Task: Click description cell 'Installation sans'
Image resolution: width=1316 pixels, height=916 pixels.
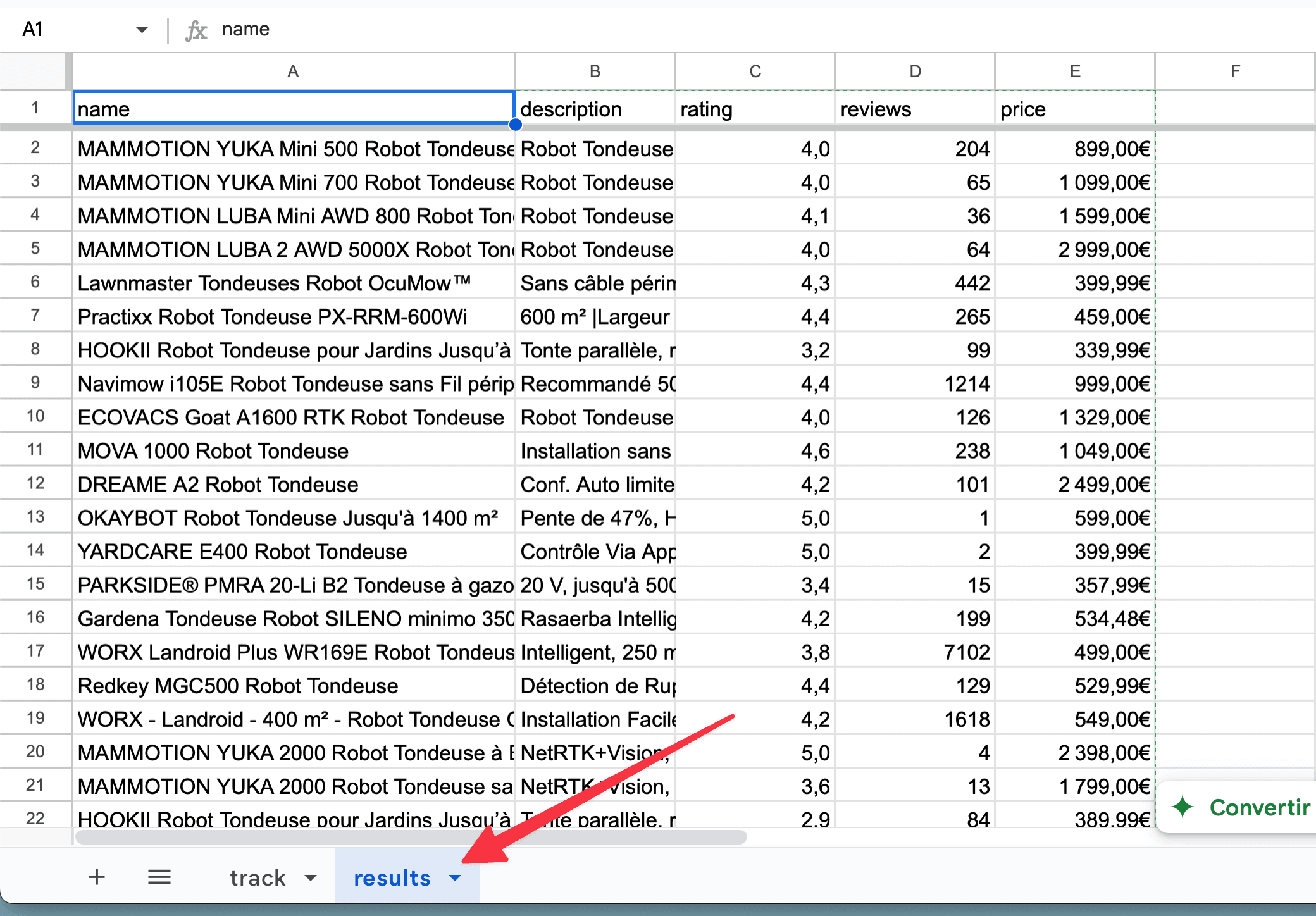Action: click(x=595, y=450)
